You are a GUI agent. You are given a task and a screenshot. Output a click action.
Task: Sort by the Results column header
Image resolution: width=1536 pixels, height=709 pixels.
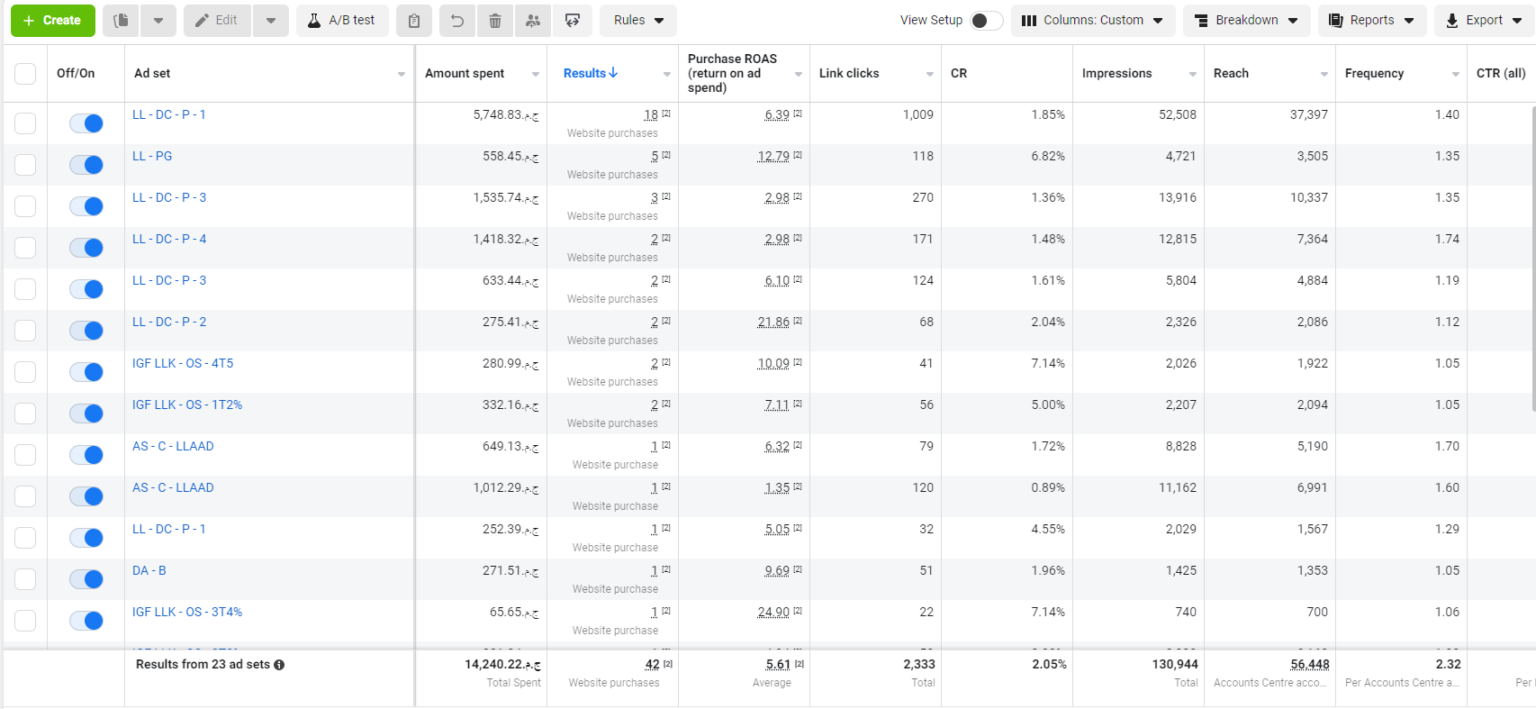click(590, 74)
